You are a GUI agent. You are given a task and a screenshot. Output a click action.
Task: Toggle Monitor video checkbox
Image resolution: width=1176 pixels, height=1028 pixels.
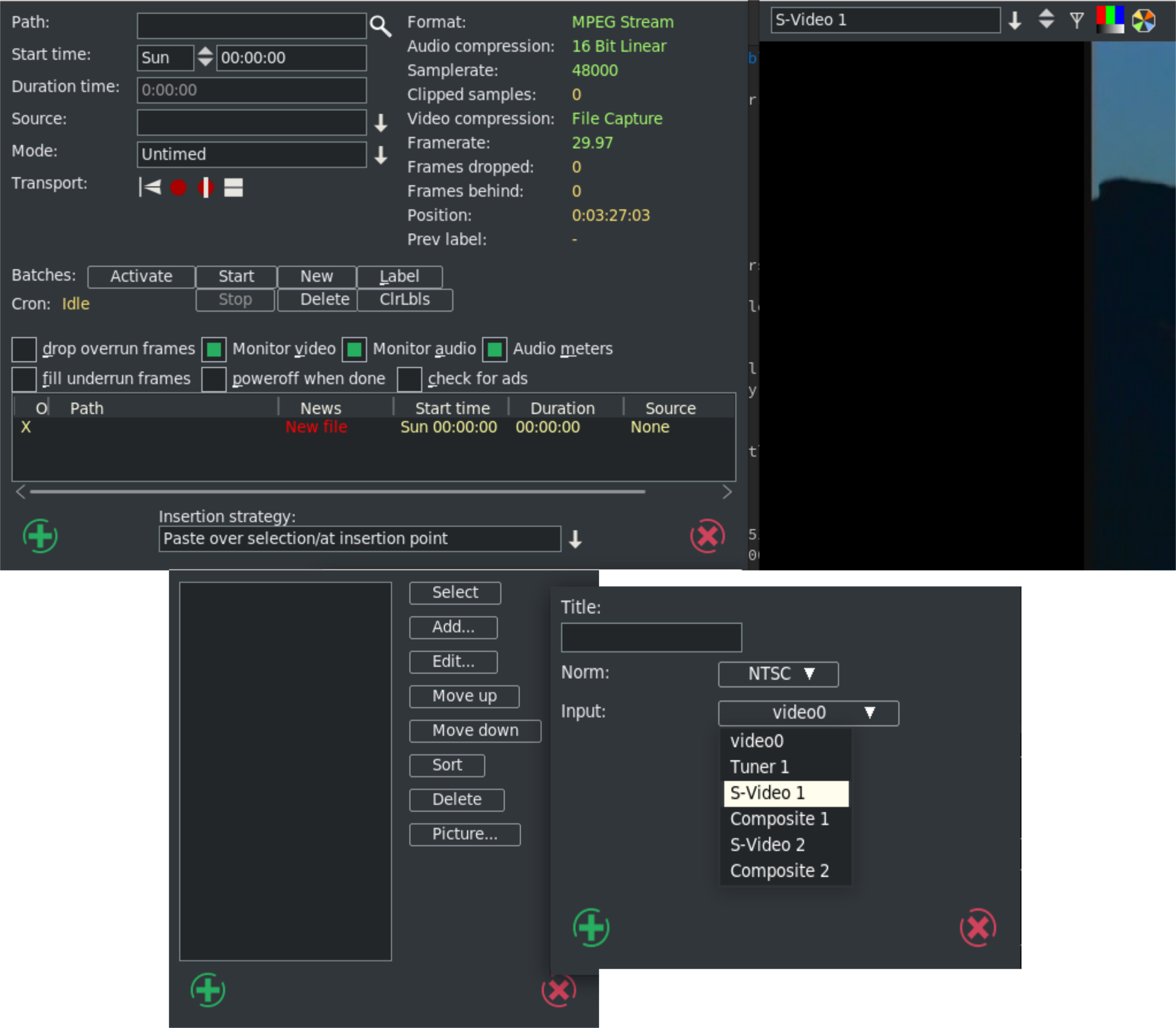click(214, 349)
